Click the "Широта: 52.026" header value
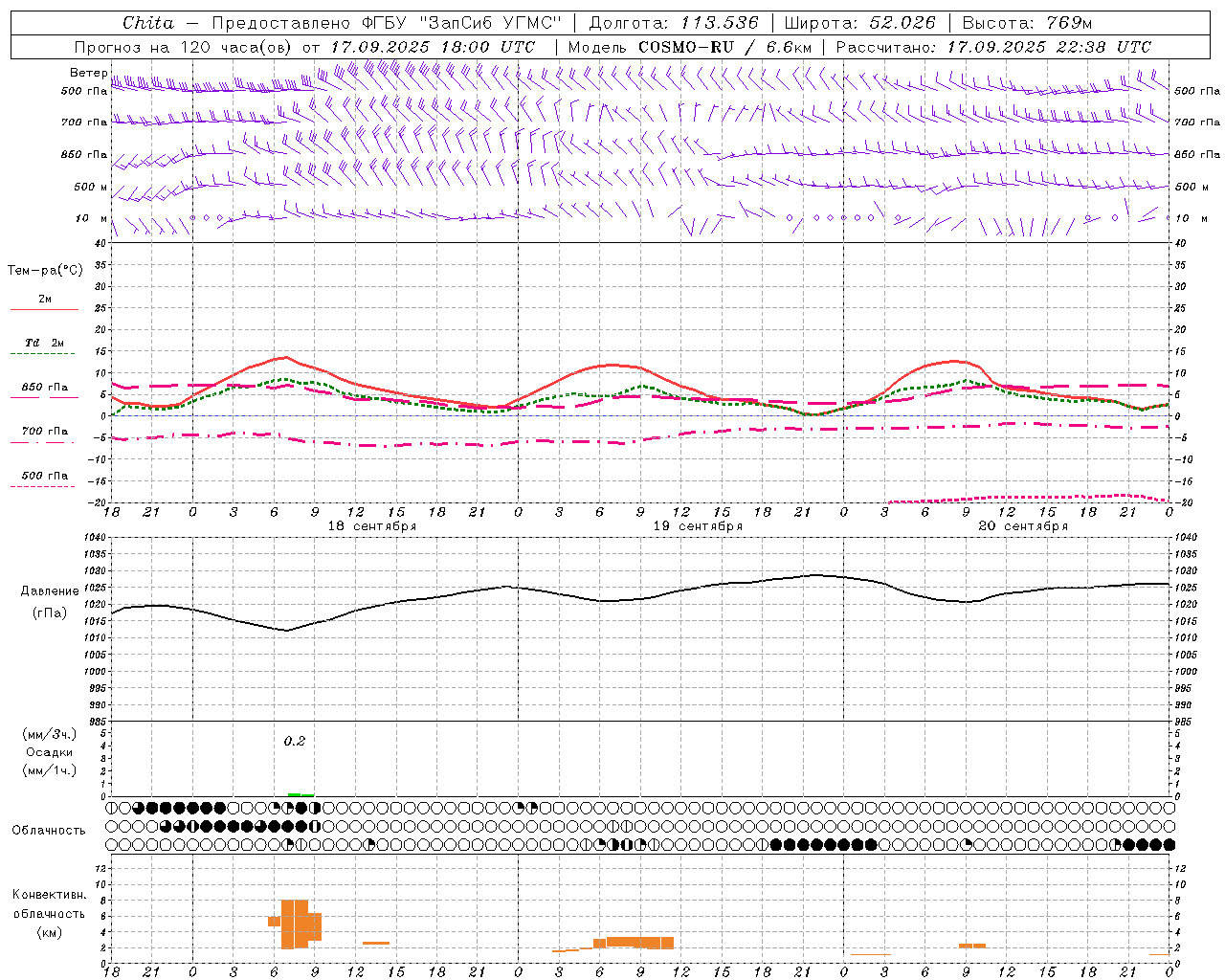 click(x=859, y=23)
